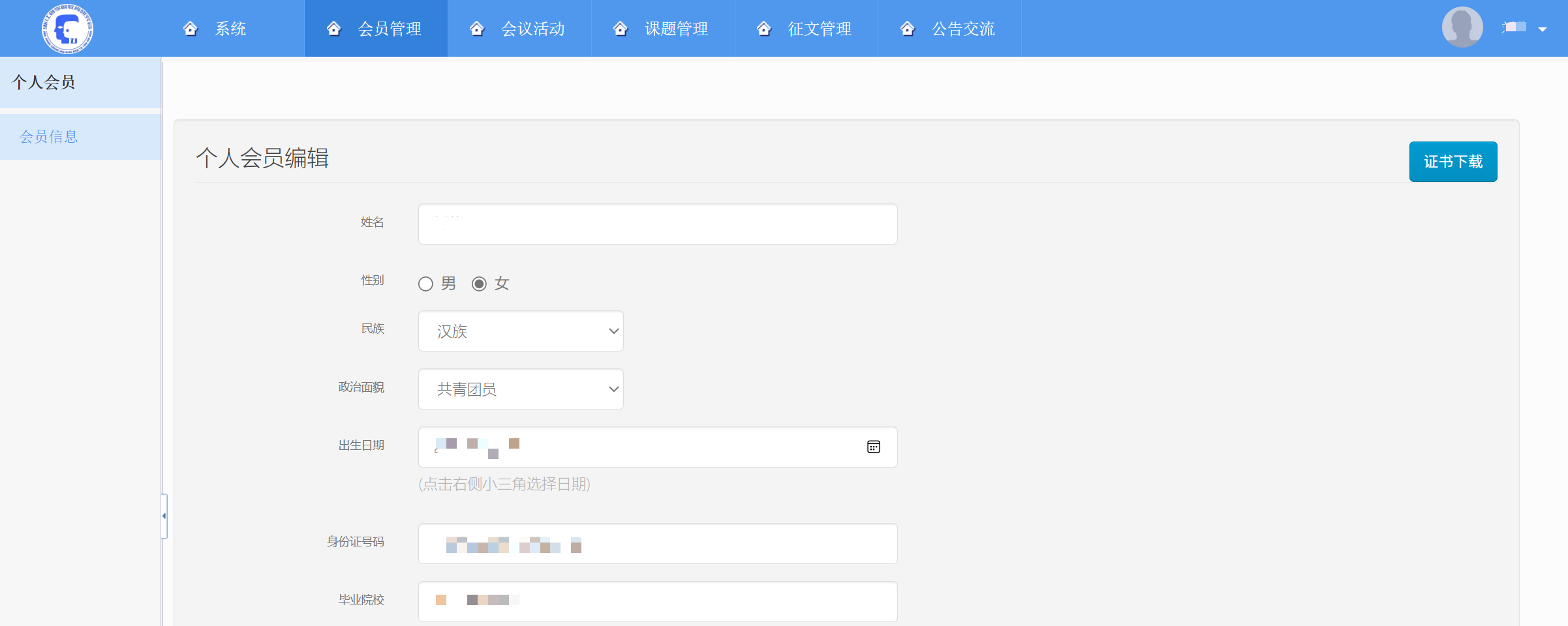Click the 证书下载 button

pos(1453,161)
